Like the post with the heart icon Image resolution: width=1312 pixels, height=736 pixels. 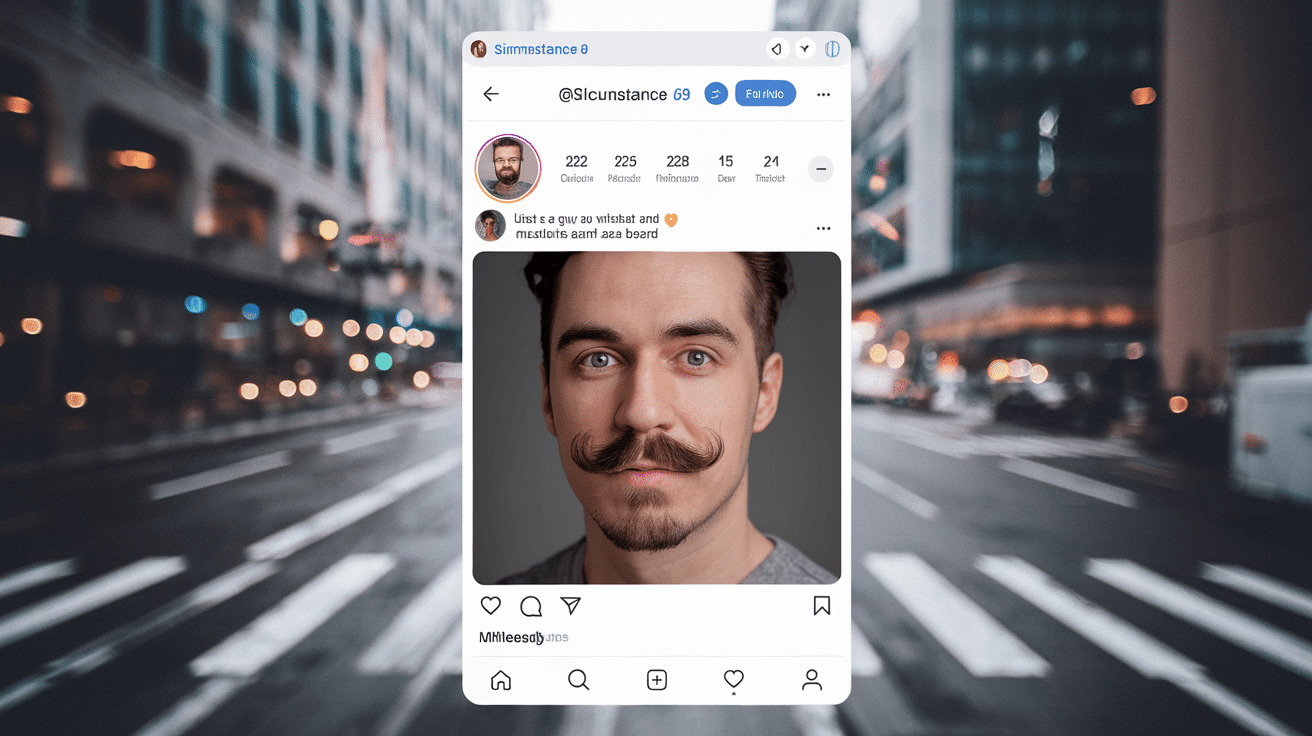[491, 606]
